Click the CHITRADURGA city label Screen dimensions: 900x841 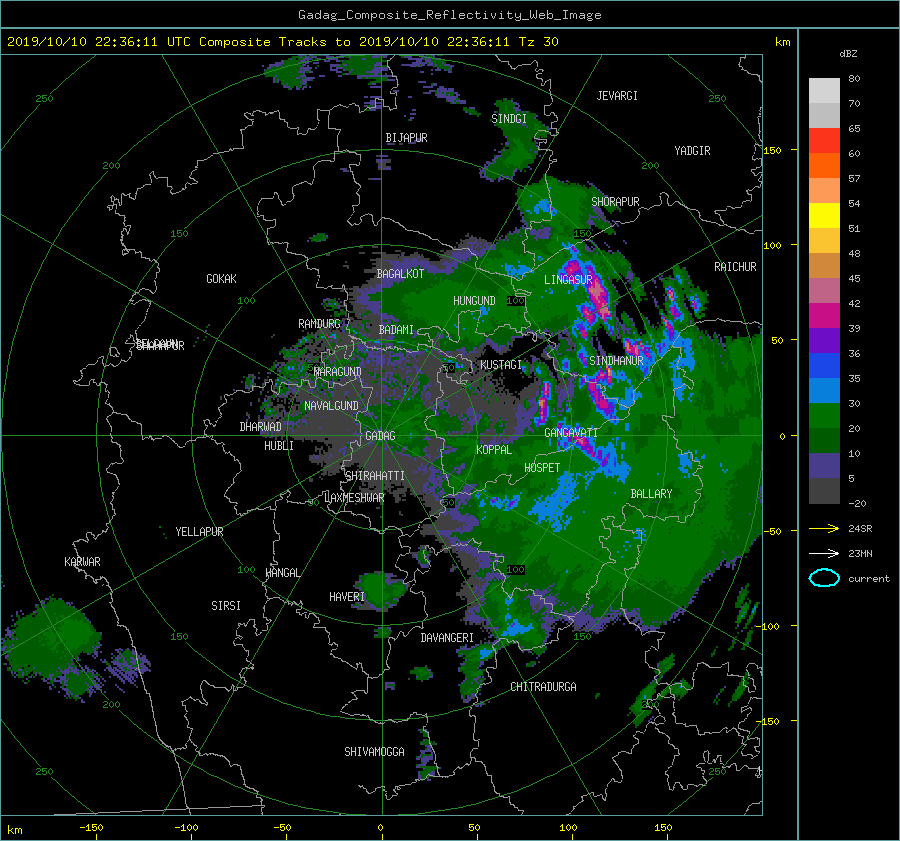coord(543,687)
